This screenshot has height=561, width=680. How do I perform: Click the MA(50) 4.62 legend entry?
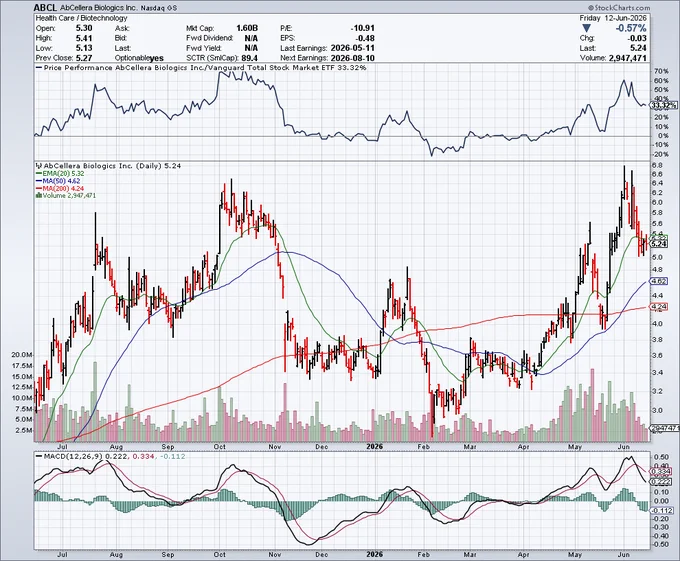tap(58, 181)
